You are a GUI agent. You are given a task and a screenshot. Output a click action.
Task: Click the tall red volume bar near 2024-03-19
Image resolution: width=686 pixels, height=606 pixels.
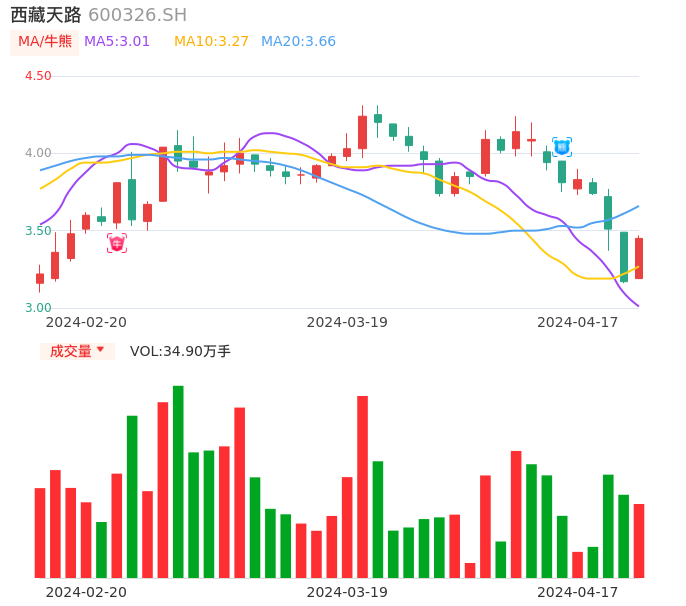point(362,487)
